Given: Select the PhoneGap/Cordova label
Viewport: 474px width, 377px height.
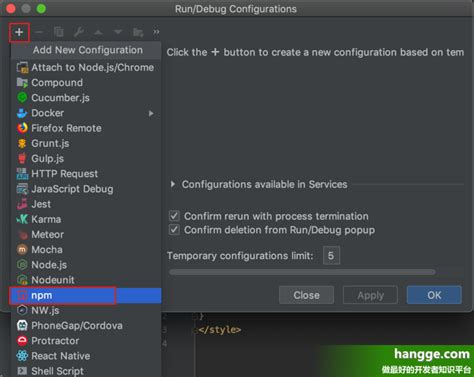Looking at the screenshot, I should tap(77, 326).
